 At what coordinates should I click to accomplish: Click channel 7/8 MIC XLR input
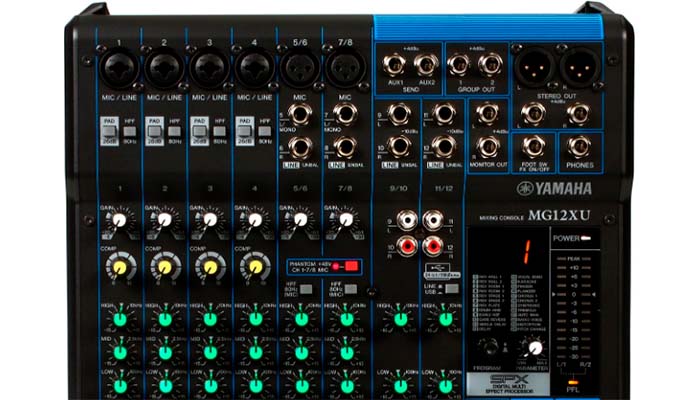coord(345,67)
